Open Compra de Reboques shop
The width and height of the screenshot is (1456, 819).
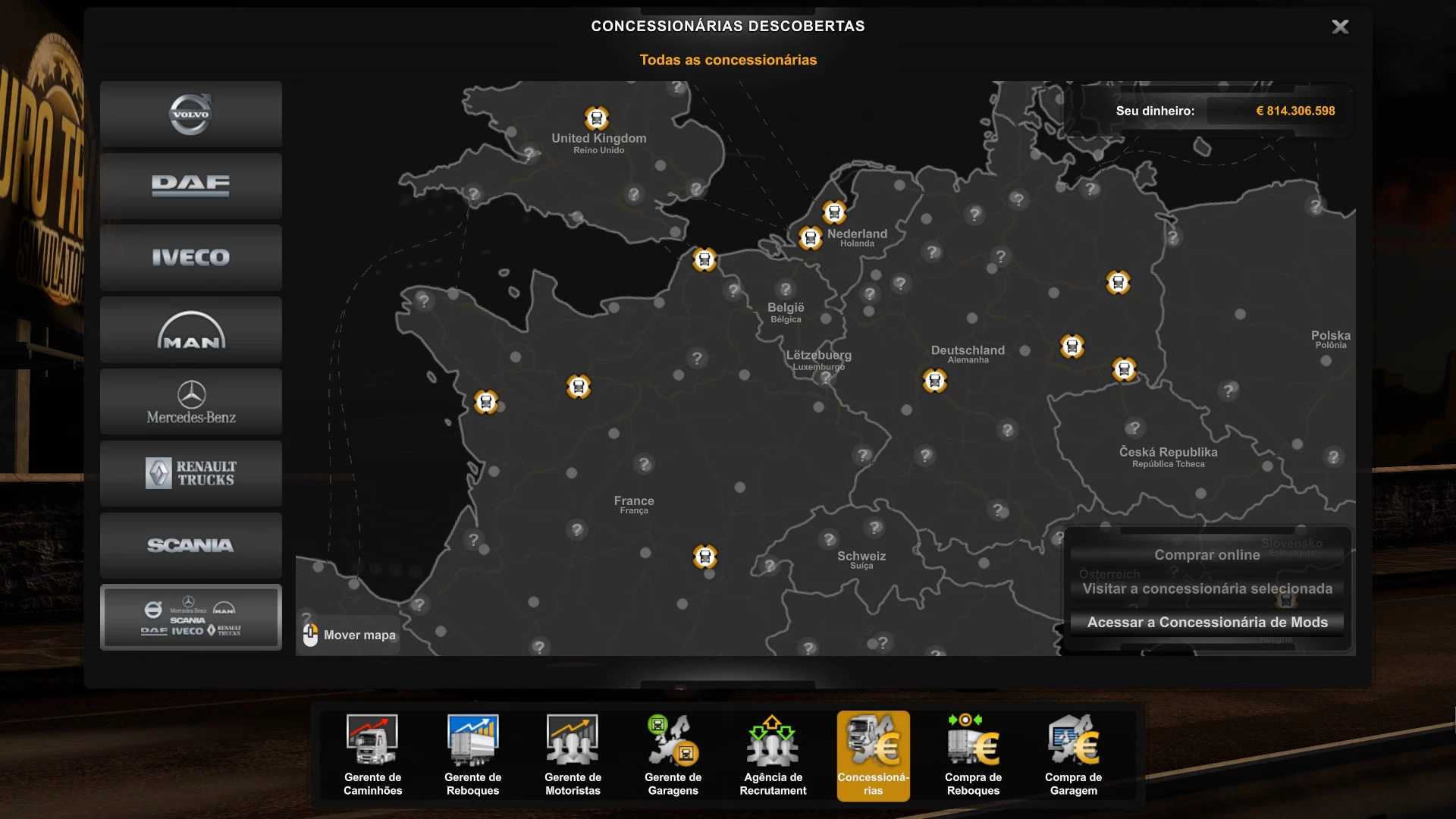click(x=973, y=755)
